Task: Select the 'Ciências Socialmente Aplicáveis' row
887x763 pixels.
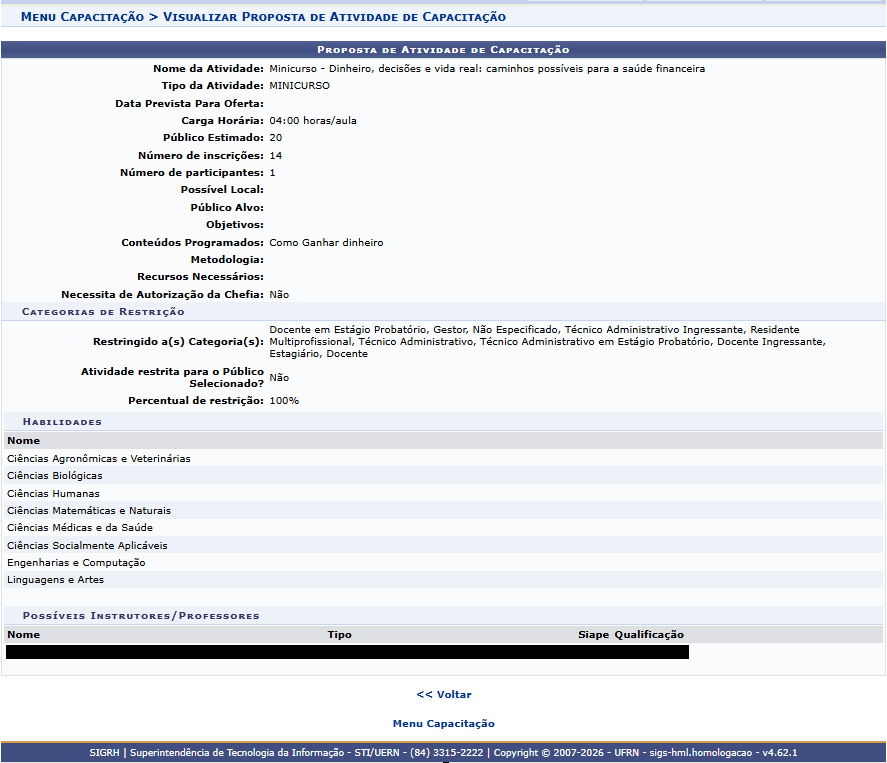Action: pyautogui.click(x=444, y=546)
